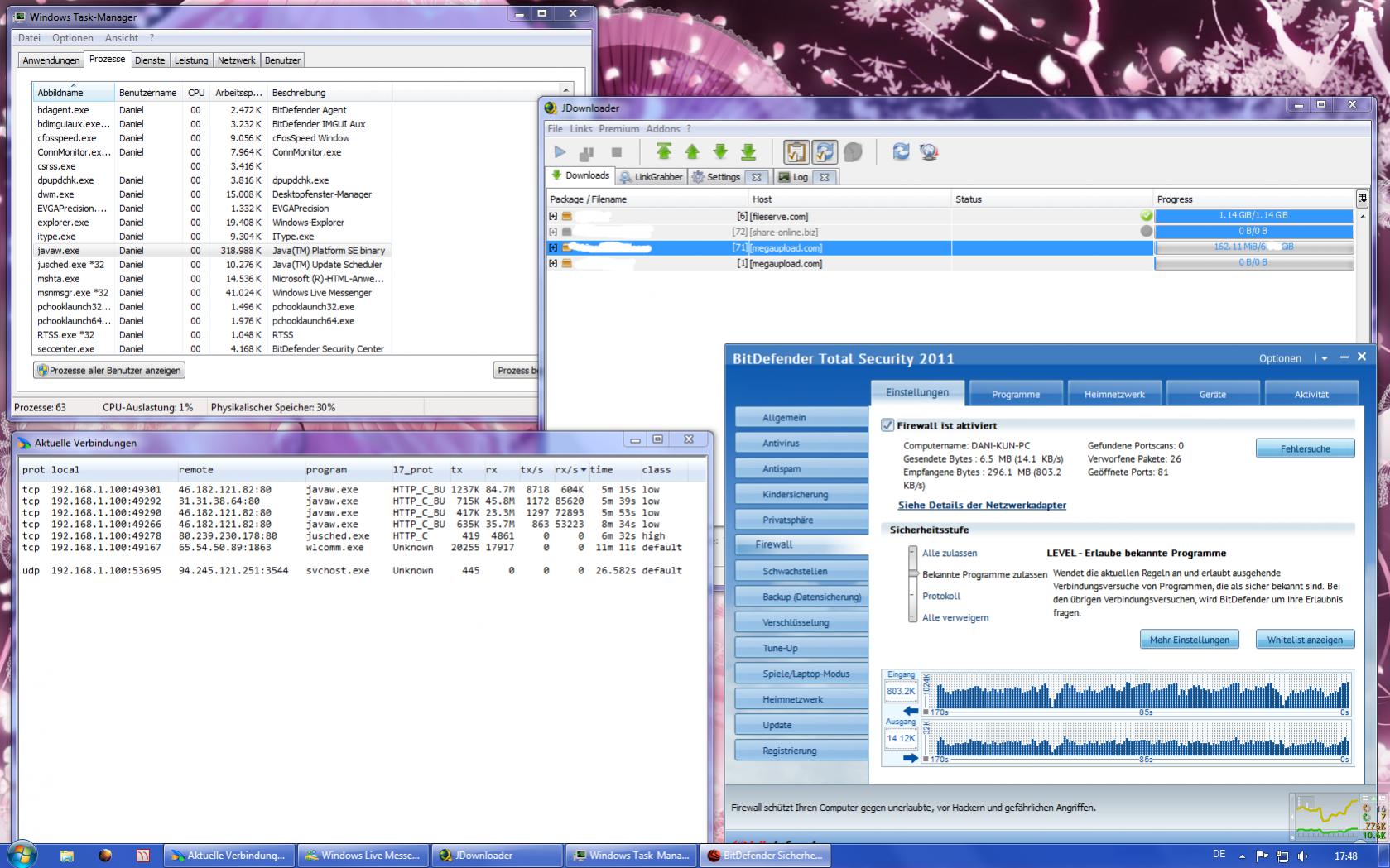Click the grey premium toggle in JDownloader
The width and height of the screenshot is (1390, 868).
[853, 152]
